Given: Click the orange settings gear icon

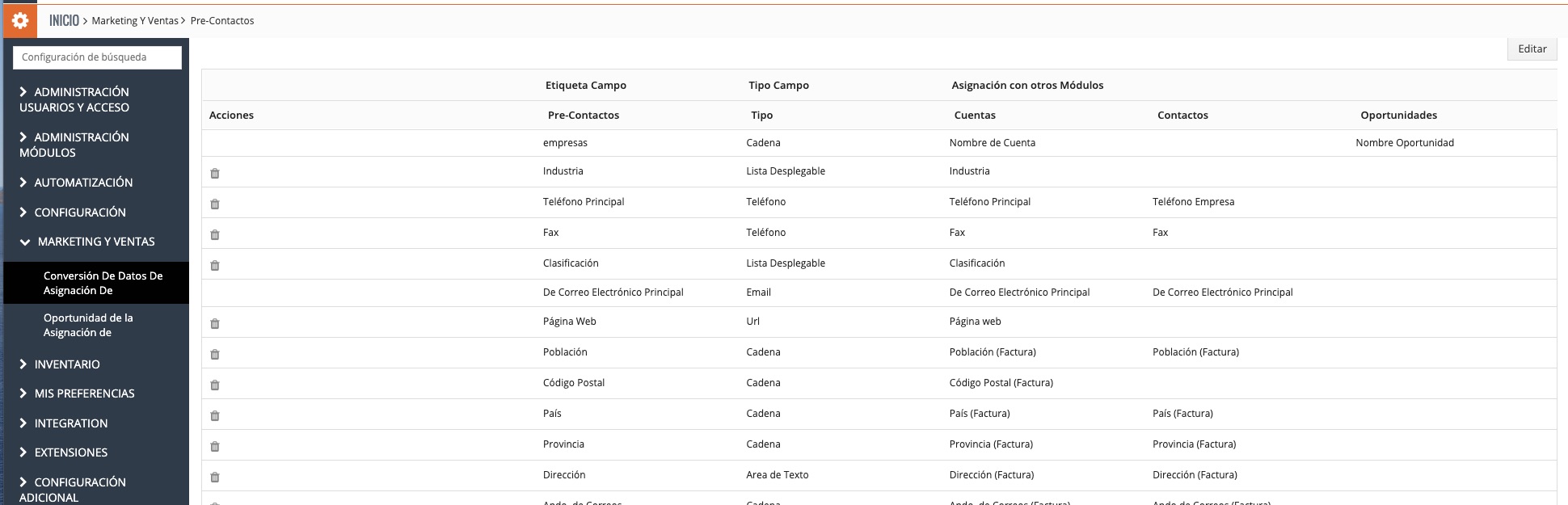Looking at the screenshot, I should (x=20, y=21).
